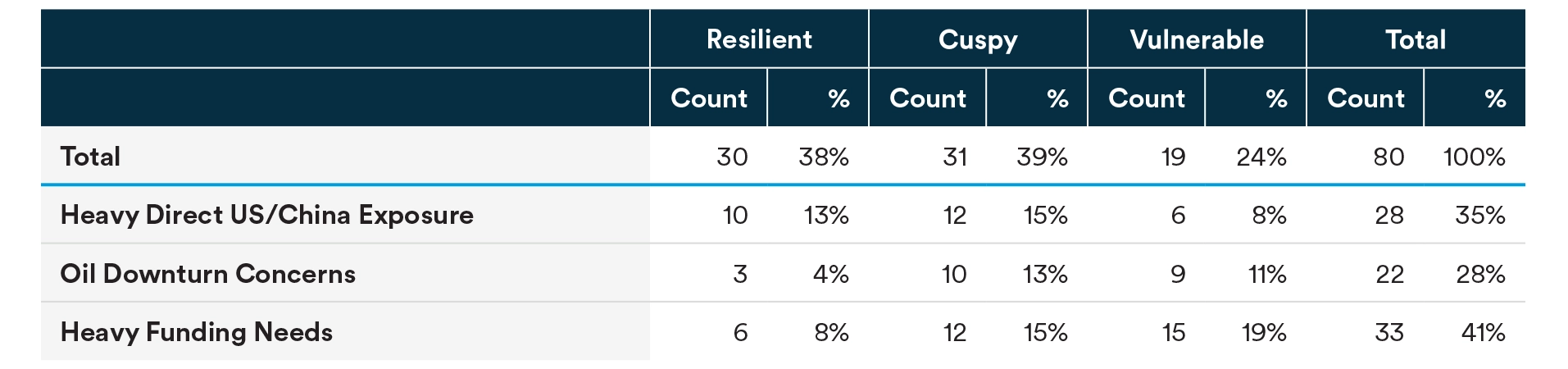Select the 19% Vulnerable cell for Funding Needs
This screenshot has height=369, width=1568.
pos(1263,332)
